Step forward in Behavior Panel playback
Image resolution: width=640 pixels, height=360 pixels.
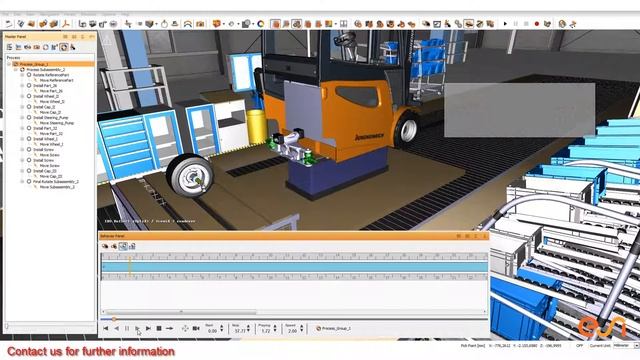pyautogui.click(x=148, y=328)
